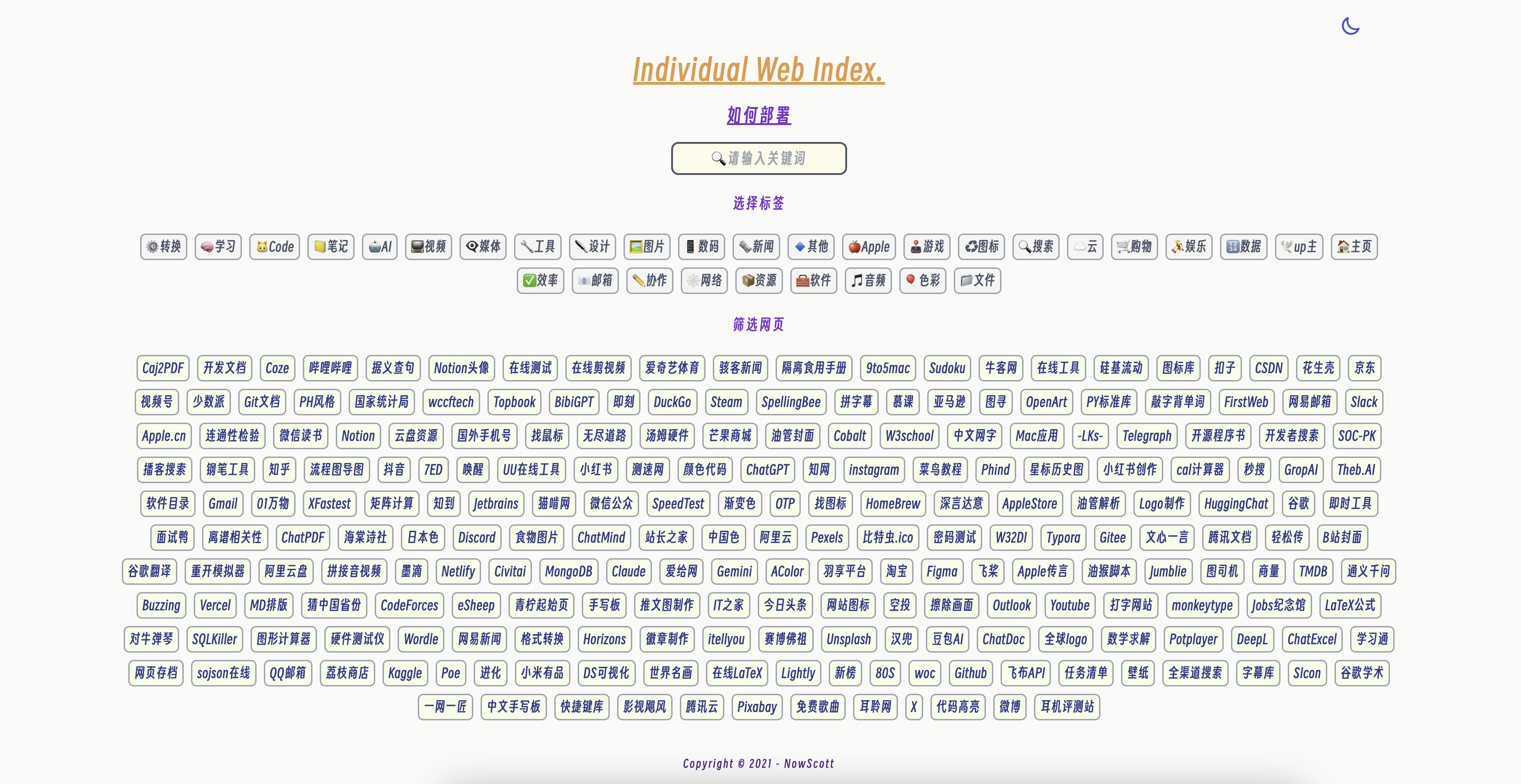
Task: Select the 数据 numbers tag
Action: pos(1243,247)
